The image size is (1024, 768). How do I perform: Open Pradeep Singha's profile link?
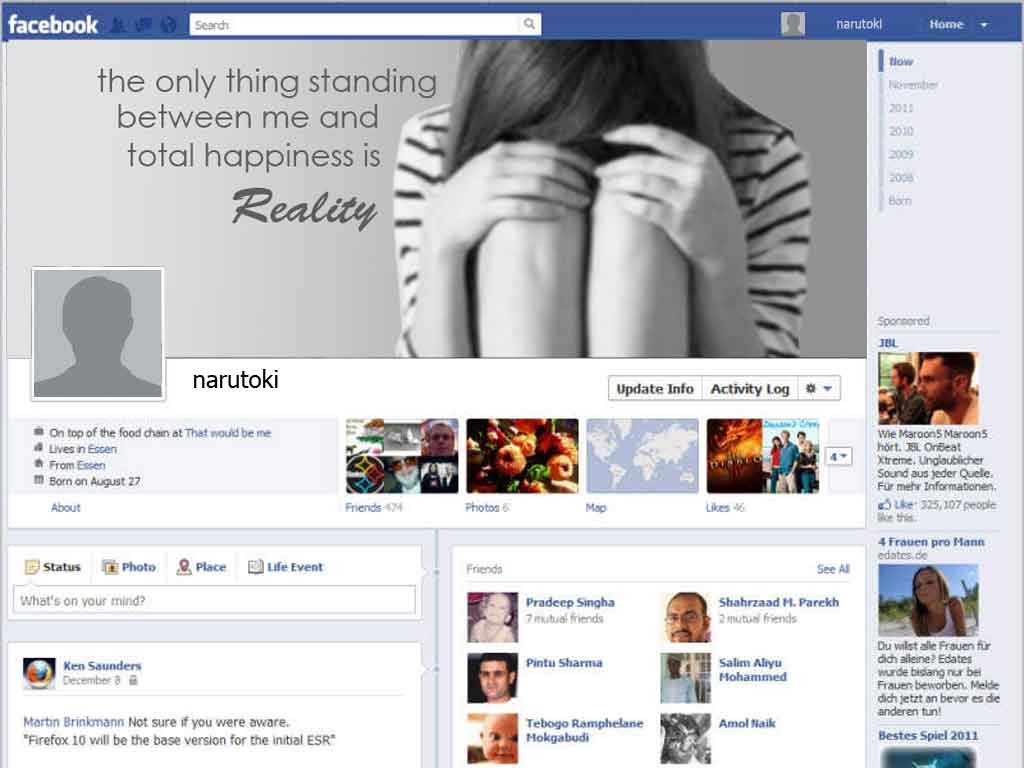(x=570, y=602)
